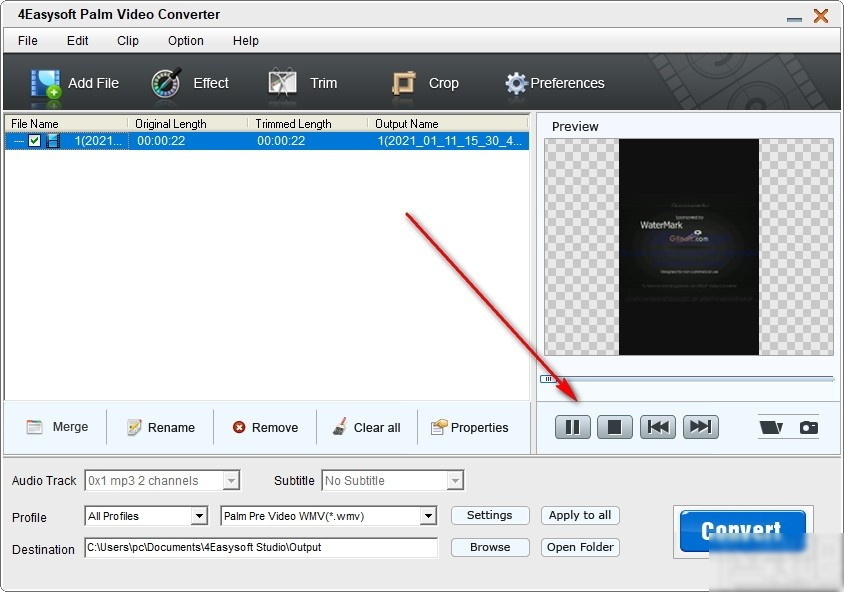Click the Browse button

pyautogui.click(x=490, y=547)
